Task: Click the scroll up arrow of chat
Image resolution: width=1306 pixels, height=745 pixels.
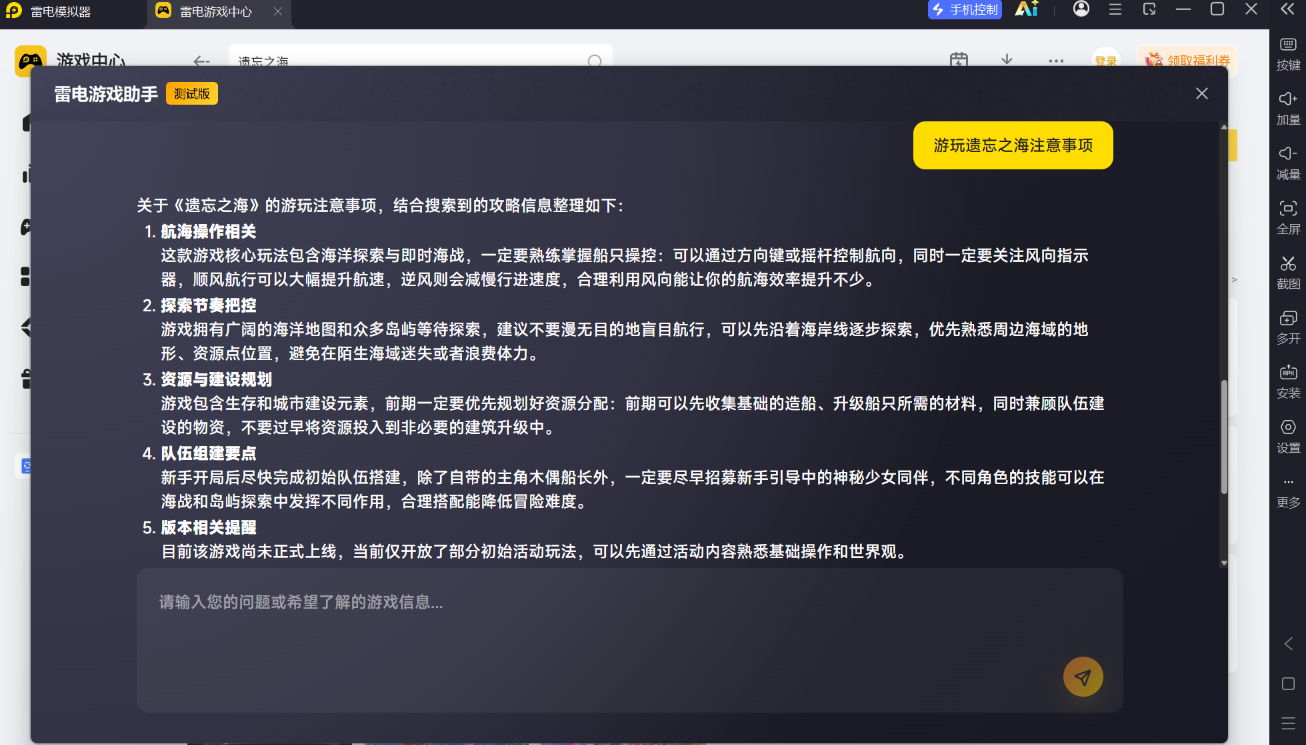Action: 1224,127
